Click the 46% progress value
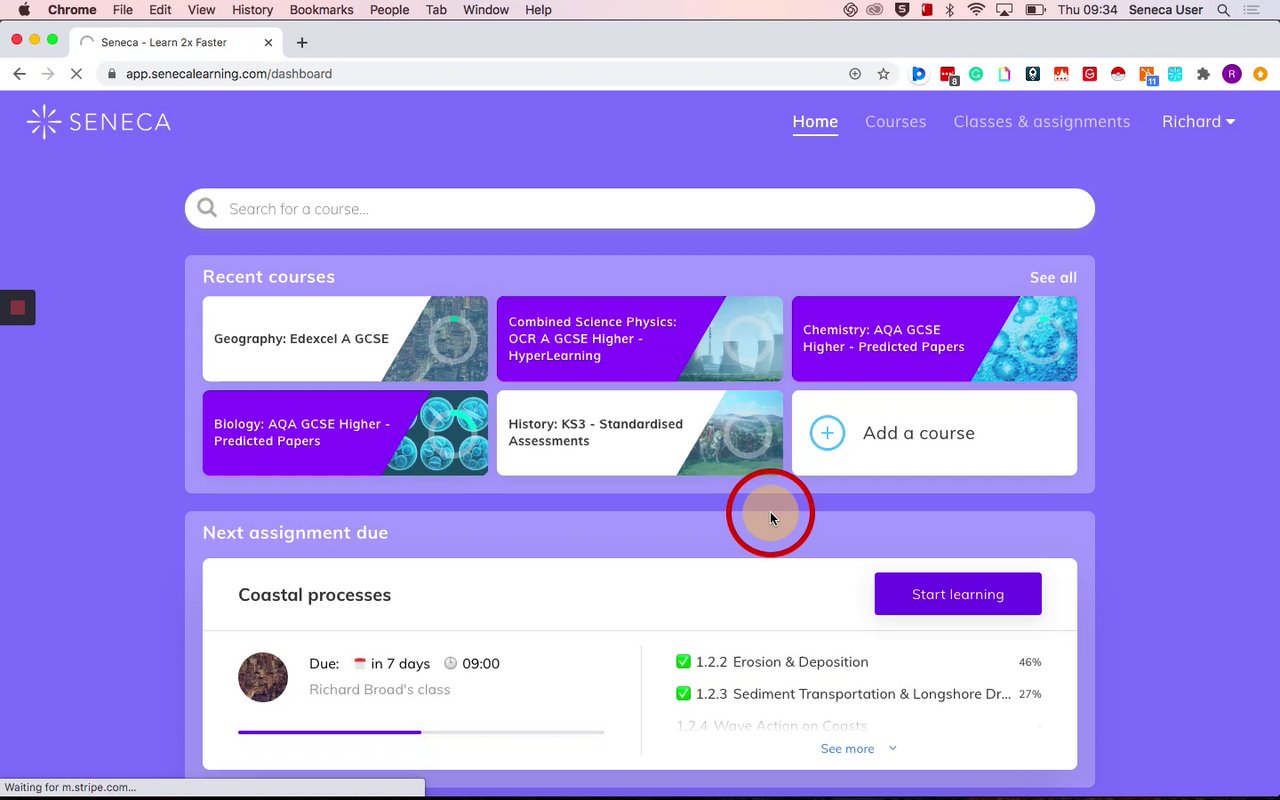 pos(1030,662)
